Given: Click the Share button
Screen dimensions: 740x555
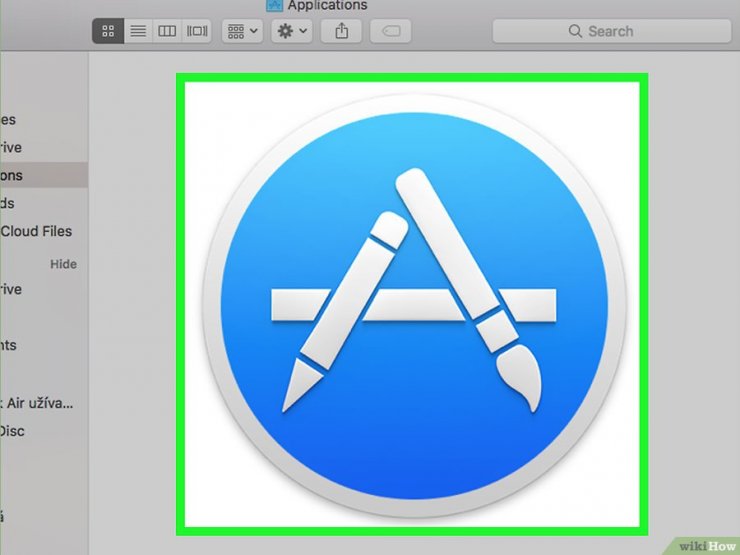Looking at the screenshot, I should pos(342,31).
